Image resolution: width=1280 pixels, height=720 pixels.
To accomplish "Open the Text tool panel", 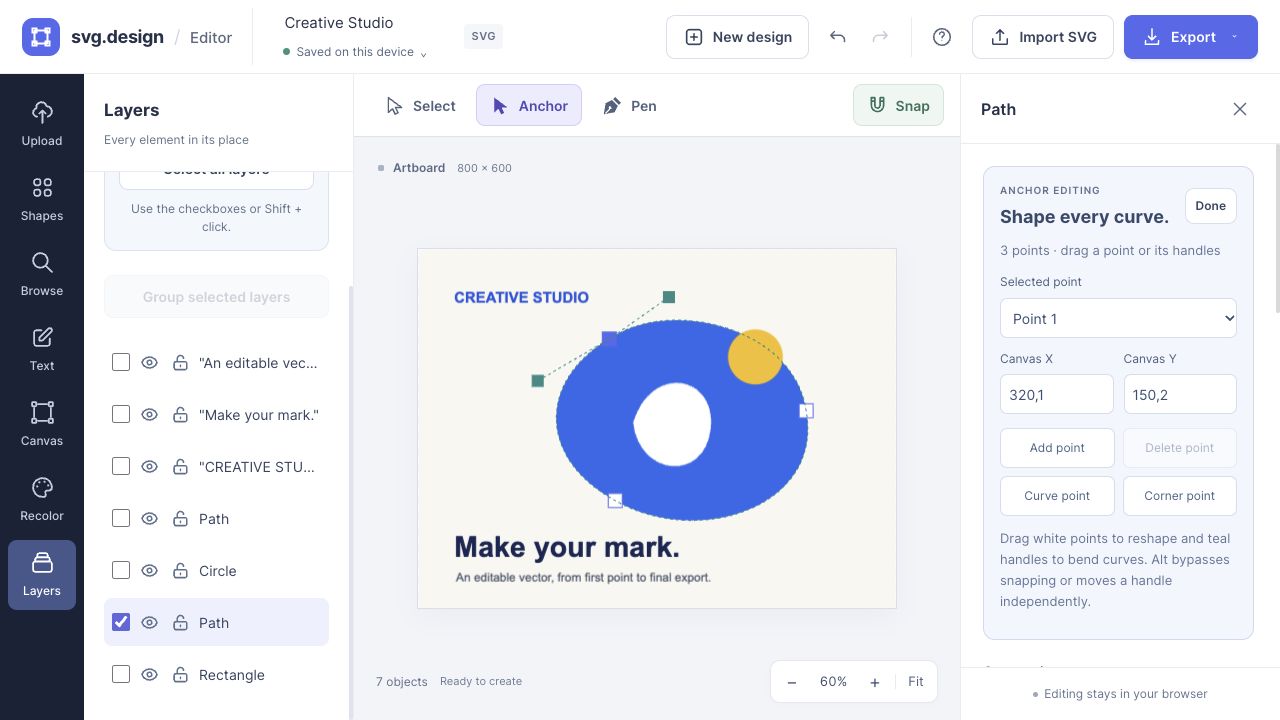I will tap(42, 349).
